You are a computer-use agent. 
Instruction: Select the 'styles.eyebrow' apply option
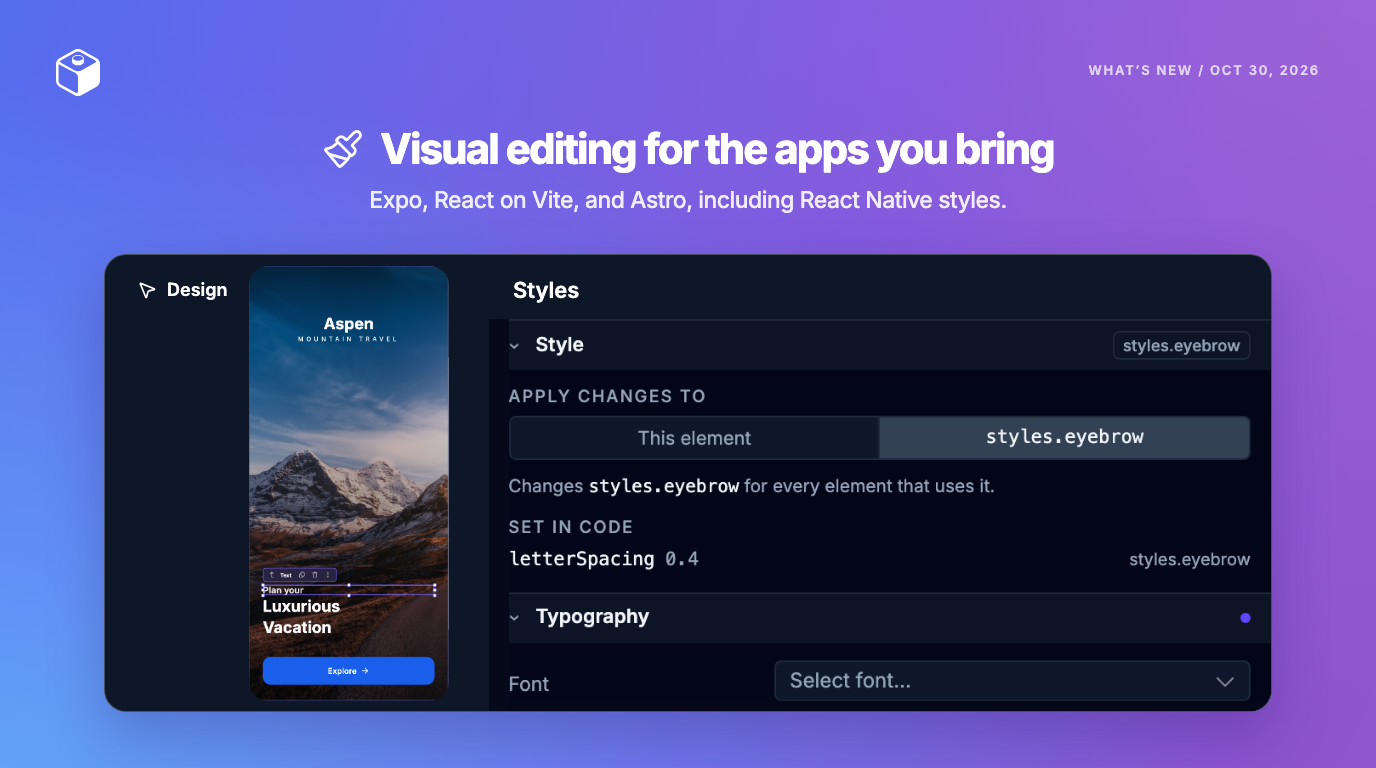click(1065, 438)
